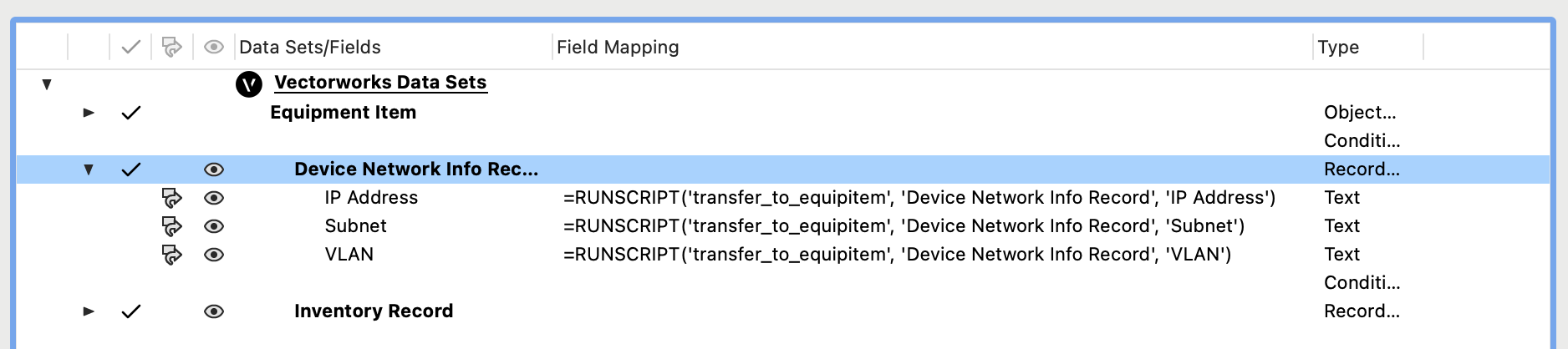Collapse the Vectorworks Data Sets tree
Image resolution: width=1568 pixels, height=349 pixels.
47,83
